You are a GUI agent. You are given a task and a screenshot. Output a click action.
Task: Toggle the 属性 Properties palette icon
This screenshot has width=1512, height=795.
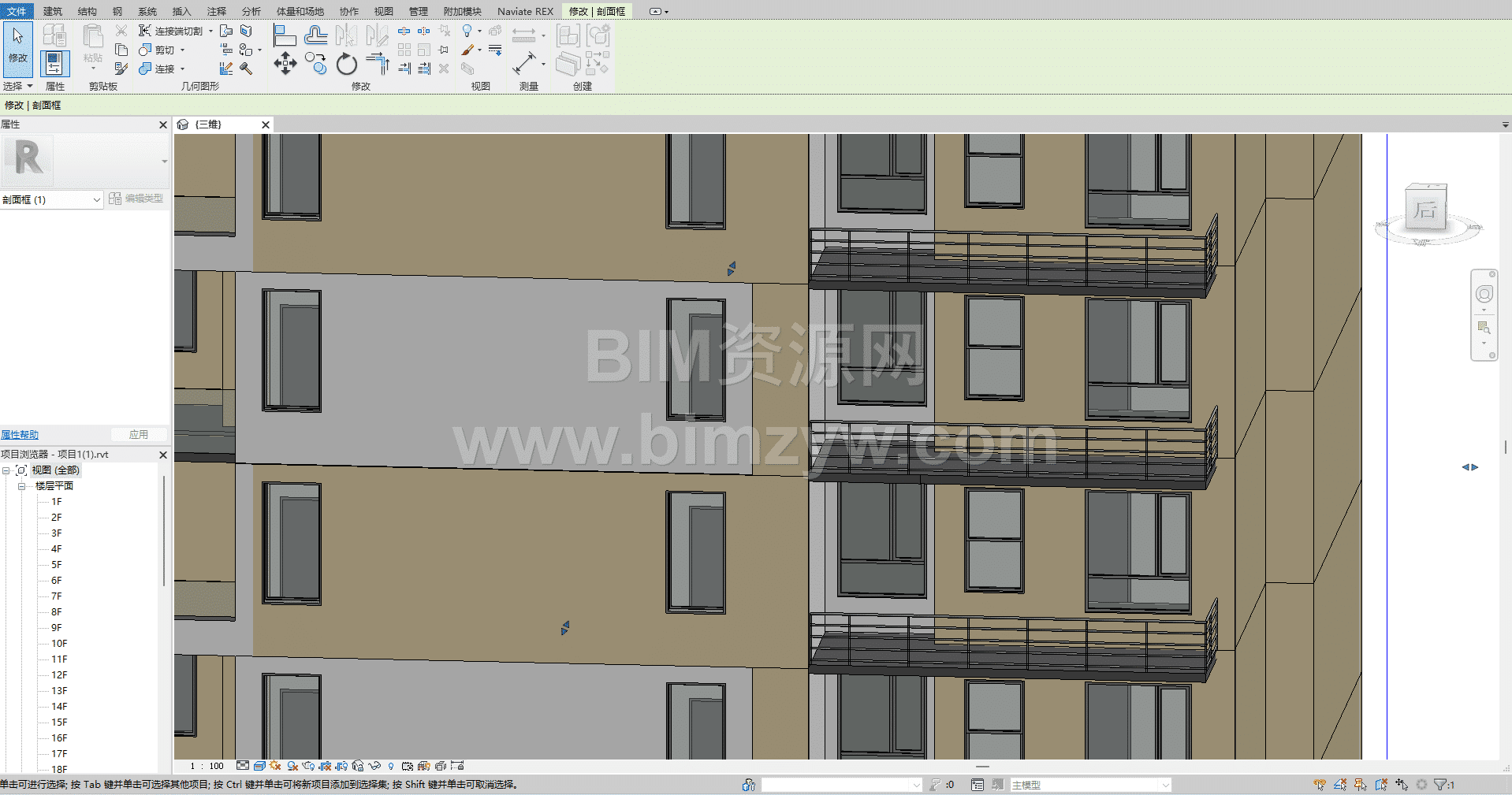point(54,63)
